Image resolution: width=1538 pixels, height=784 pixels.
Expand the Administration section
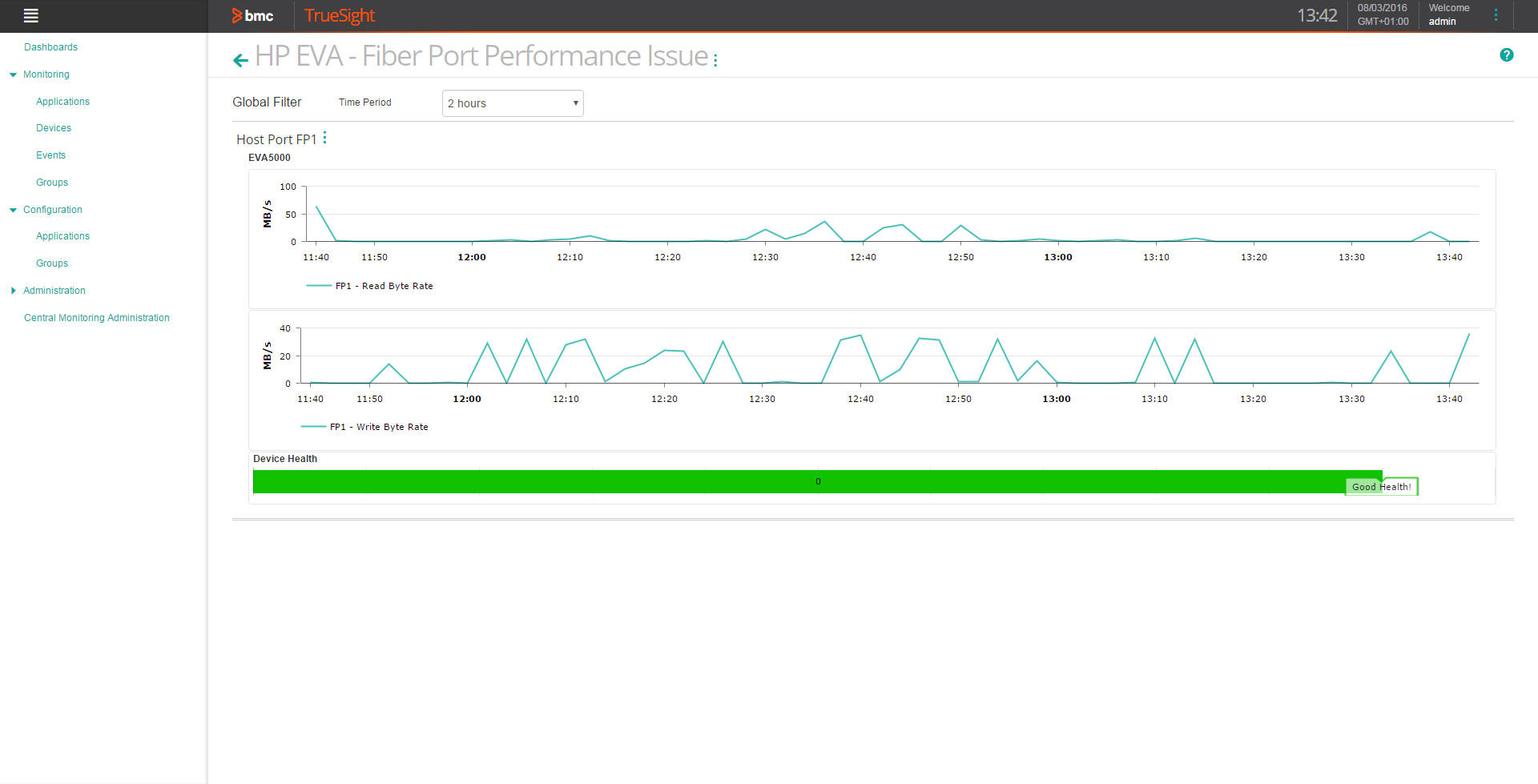(13, 291)
